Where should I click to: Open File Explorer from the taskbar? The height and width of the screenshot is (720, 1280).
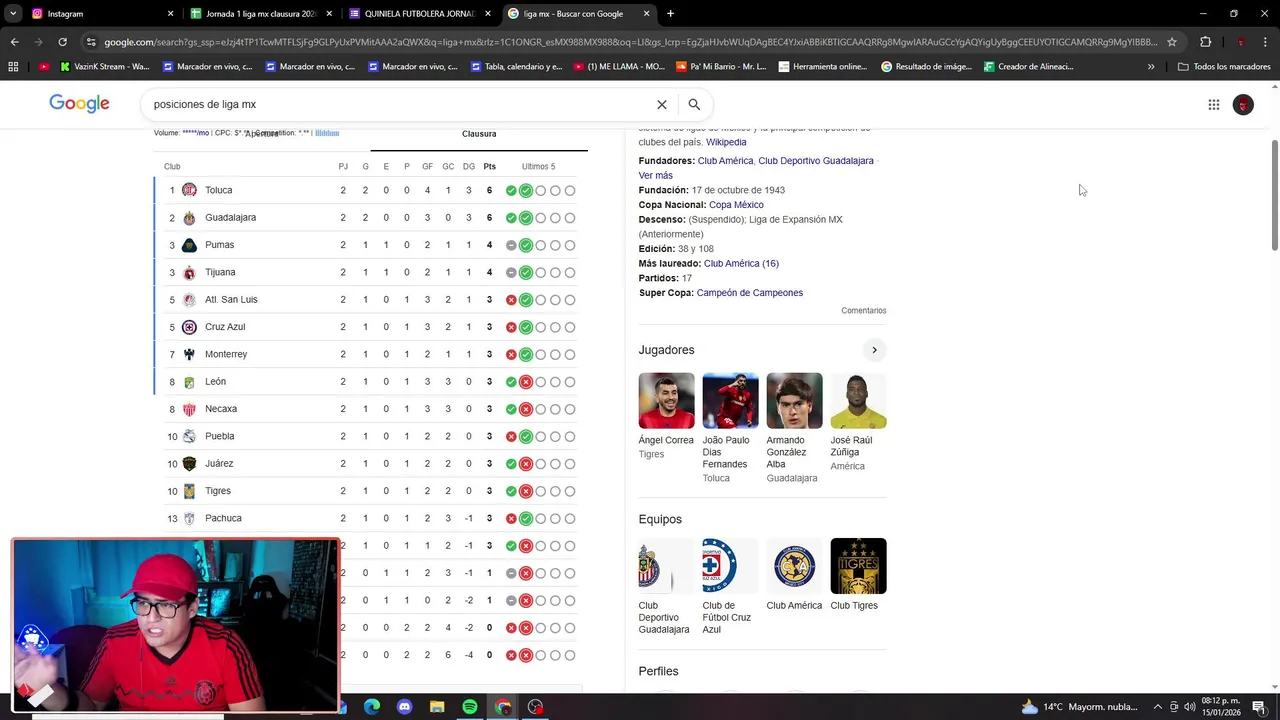coord(437,707)
